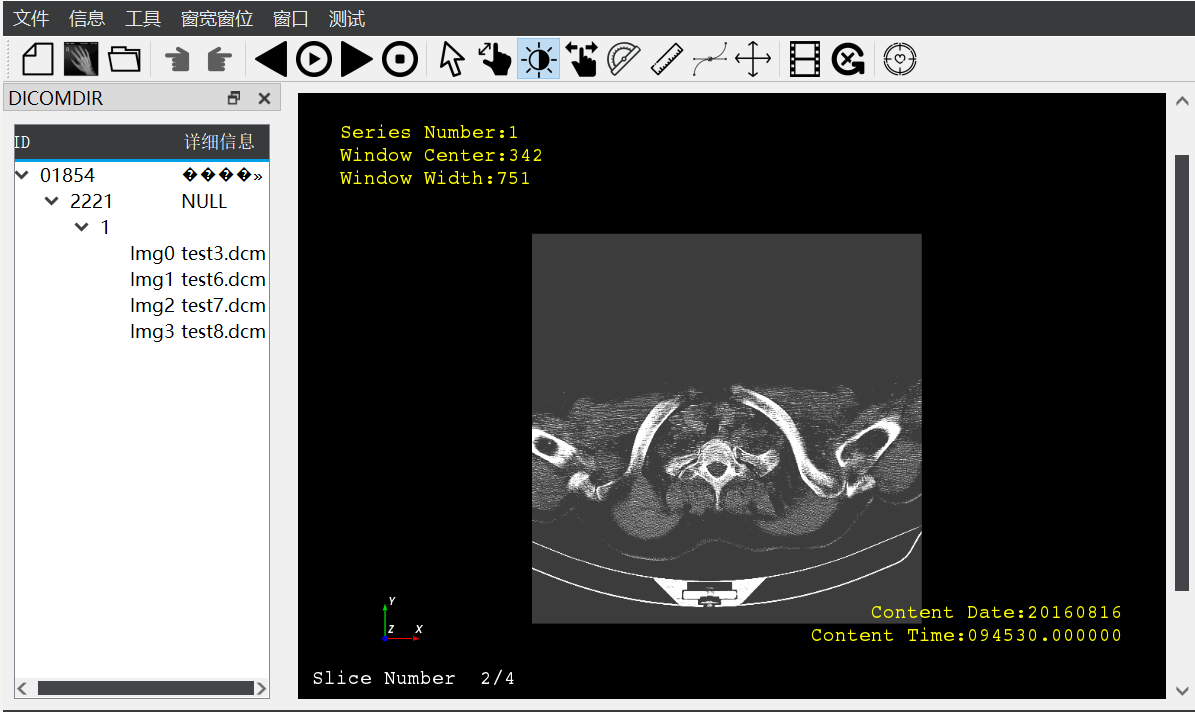Screen dimensions: 1195x712
Task: Activate the heart ROI target tool
Action: coord(899,59)
